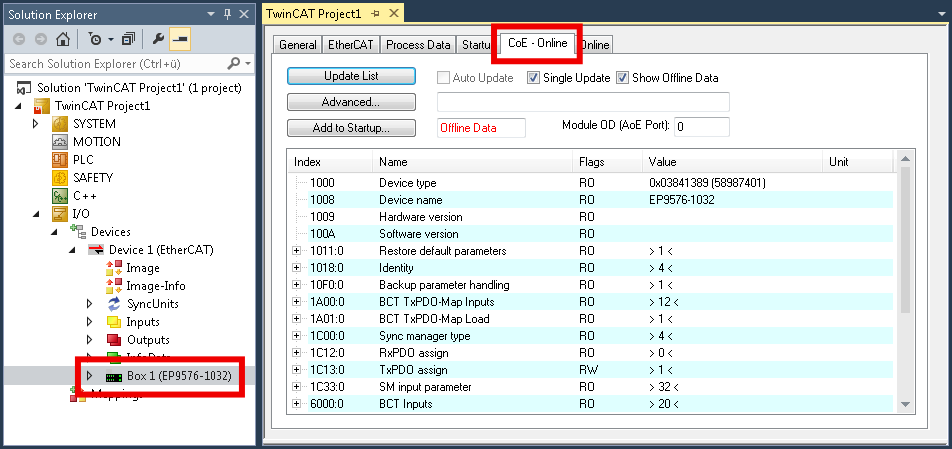Select Box 1 (EP9576-1032) in tree
This screenshot has width=952, height=449.
click(x=178, y=376)
